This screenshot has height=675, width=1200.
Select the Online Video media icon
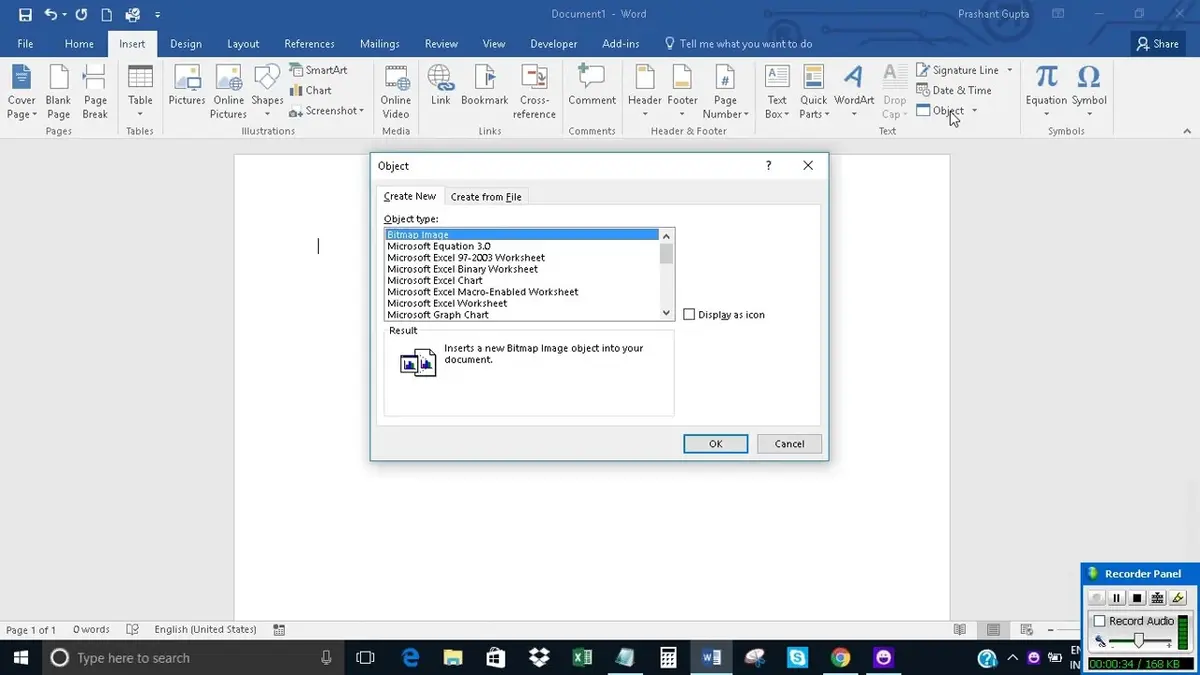click(x=395, y=90)
